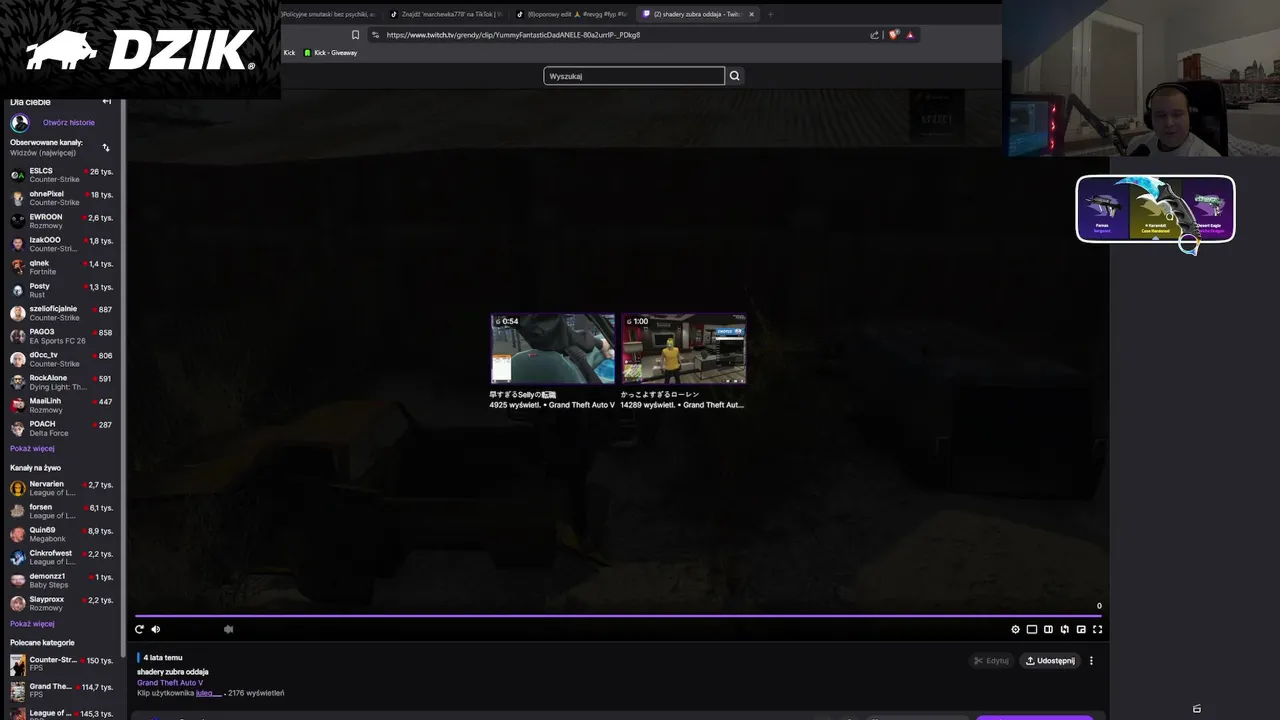Mute the player via the speaker icon
This screenshot has width=1280, height=720.
[x=155, y=629]
